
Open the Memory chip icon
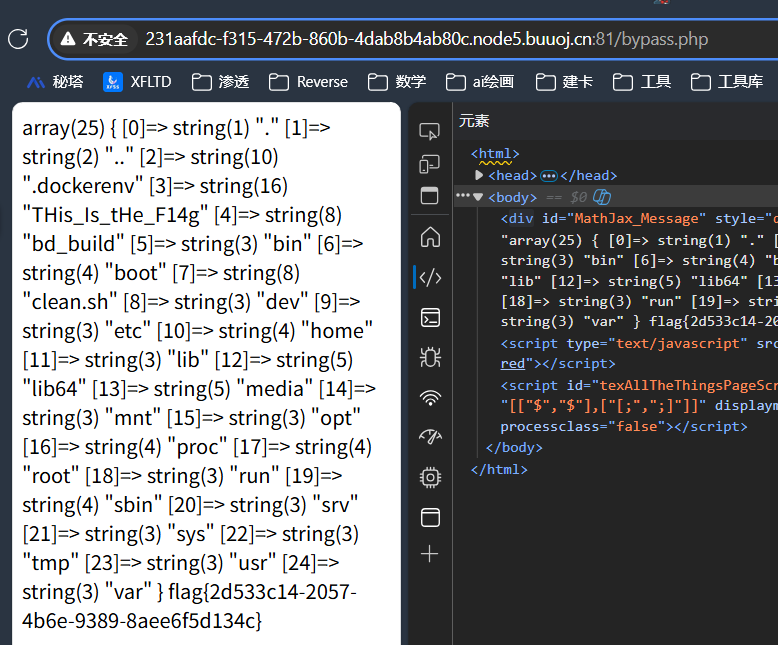[x=430, y=477]
